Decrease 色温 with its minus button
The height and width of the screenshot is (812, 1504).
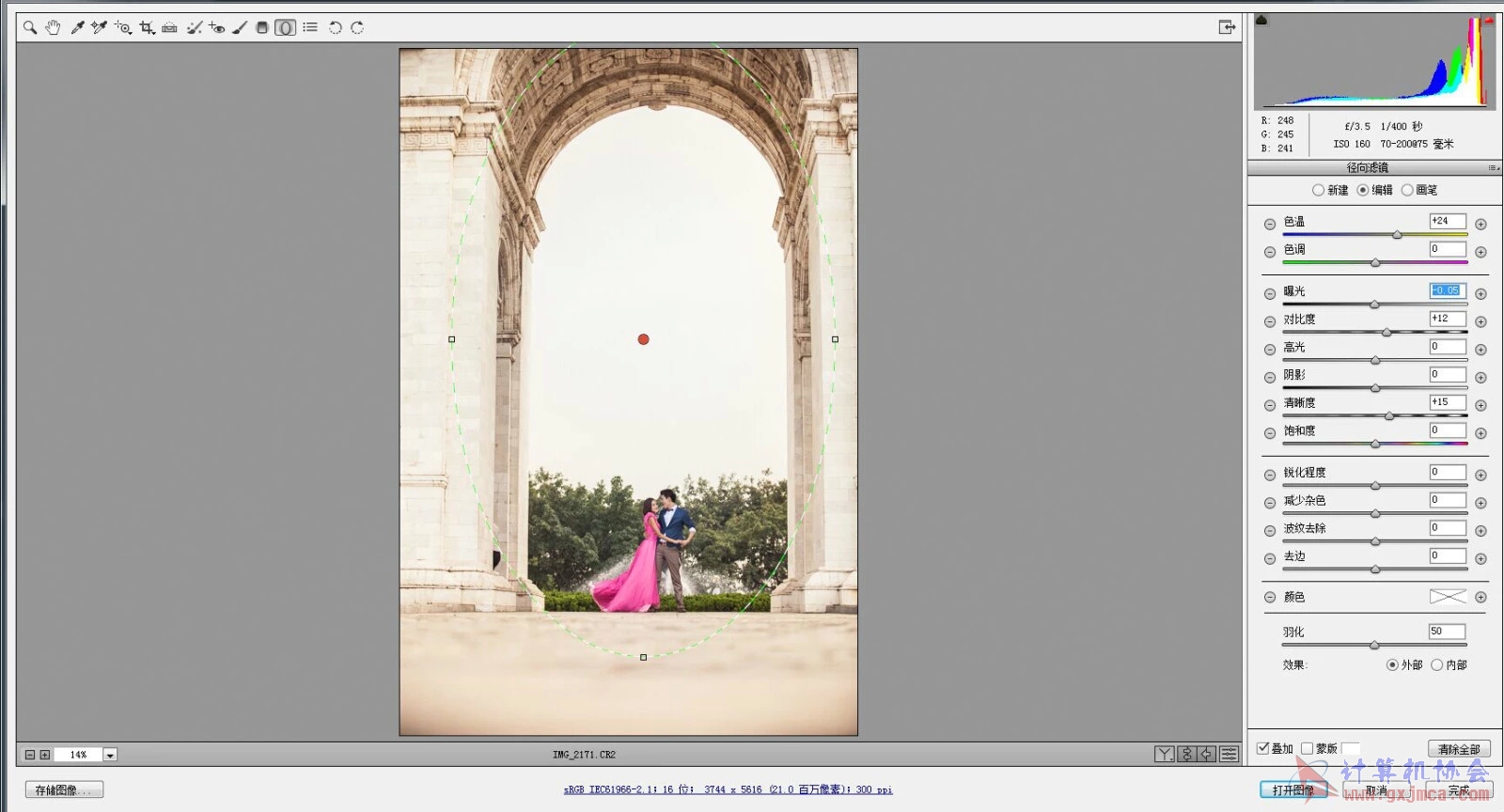[x=1270, y=224]
